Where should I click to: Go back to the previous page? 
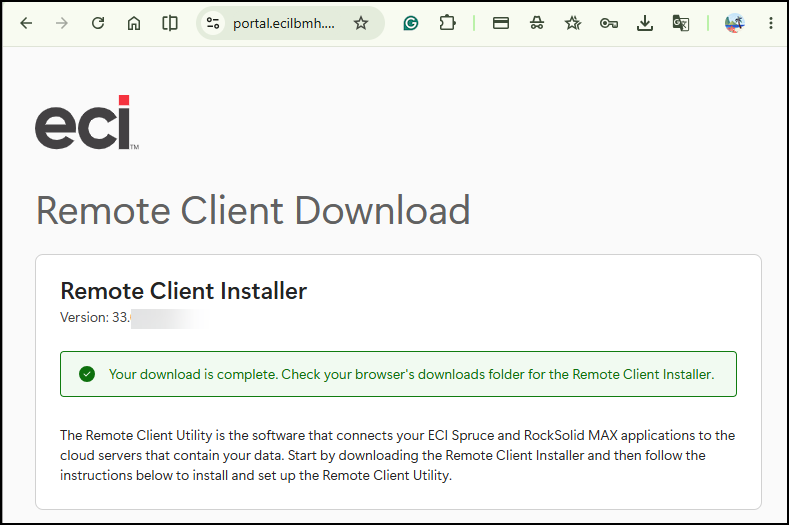point(26,23)
